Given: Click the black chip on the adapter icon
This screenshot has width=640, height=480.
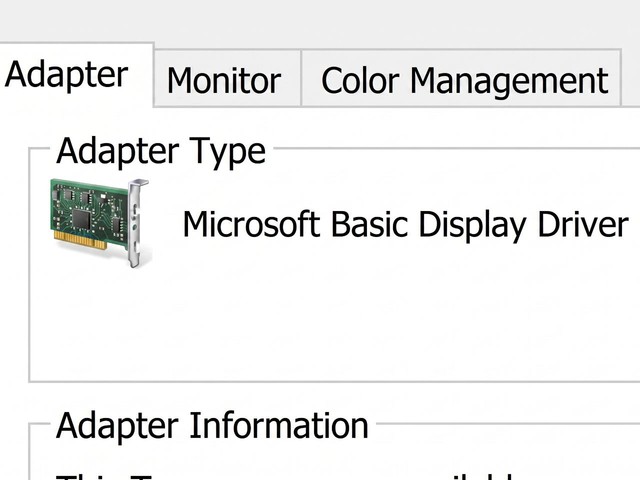Looking at the screenshot, I should coord(81,220).
